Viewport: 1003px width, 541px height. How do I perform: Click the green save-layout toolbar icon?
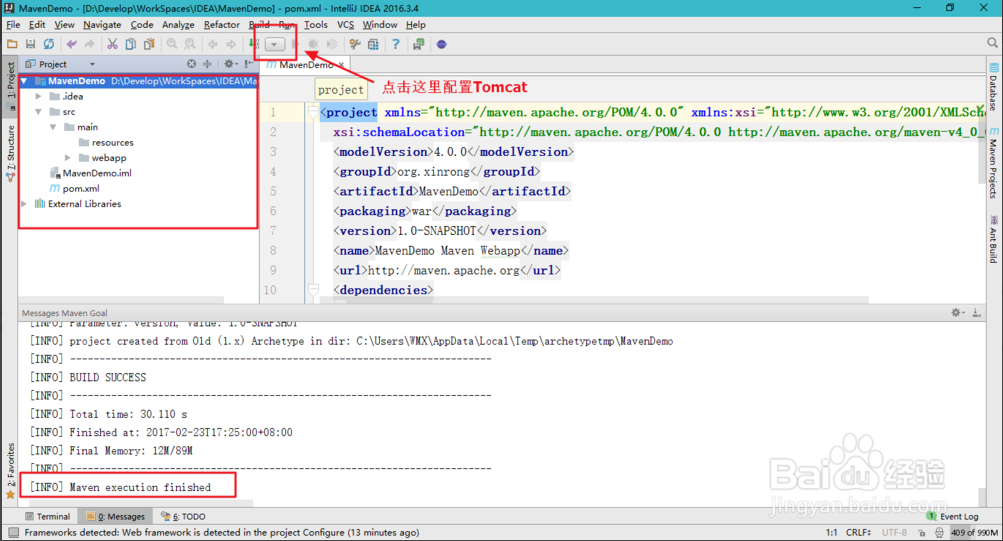point(418,44)
